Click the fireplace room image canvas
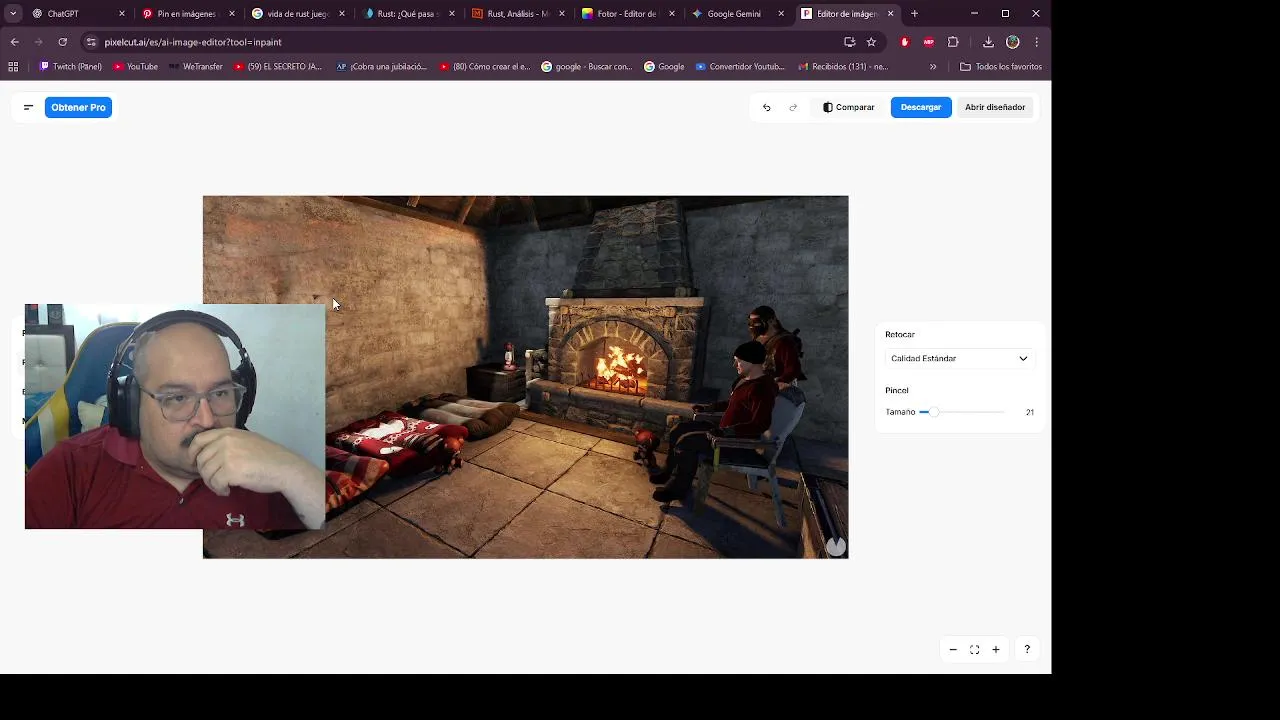 click(525, 377)
